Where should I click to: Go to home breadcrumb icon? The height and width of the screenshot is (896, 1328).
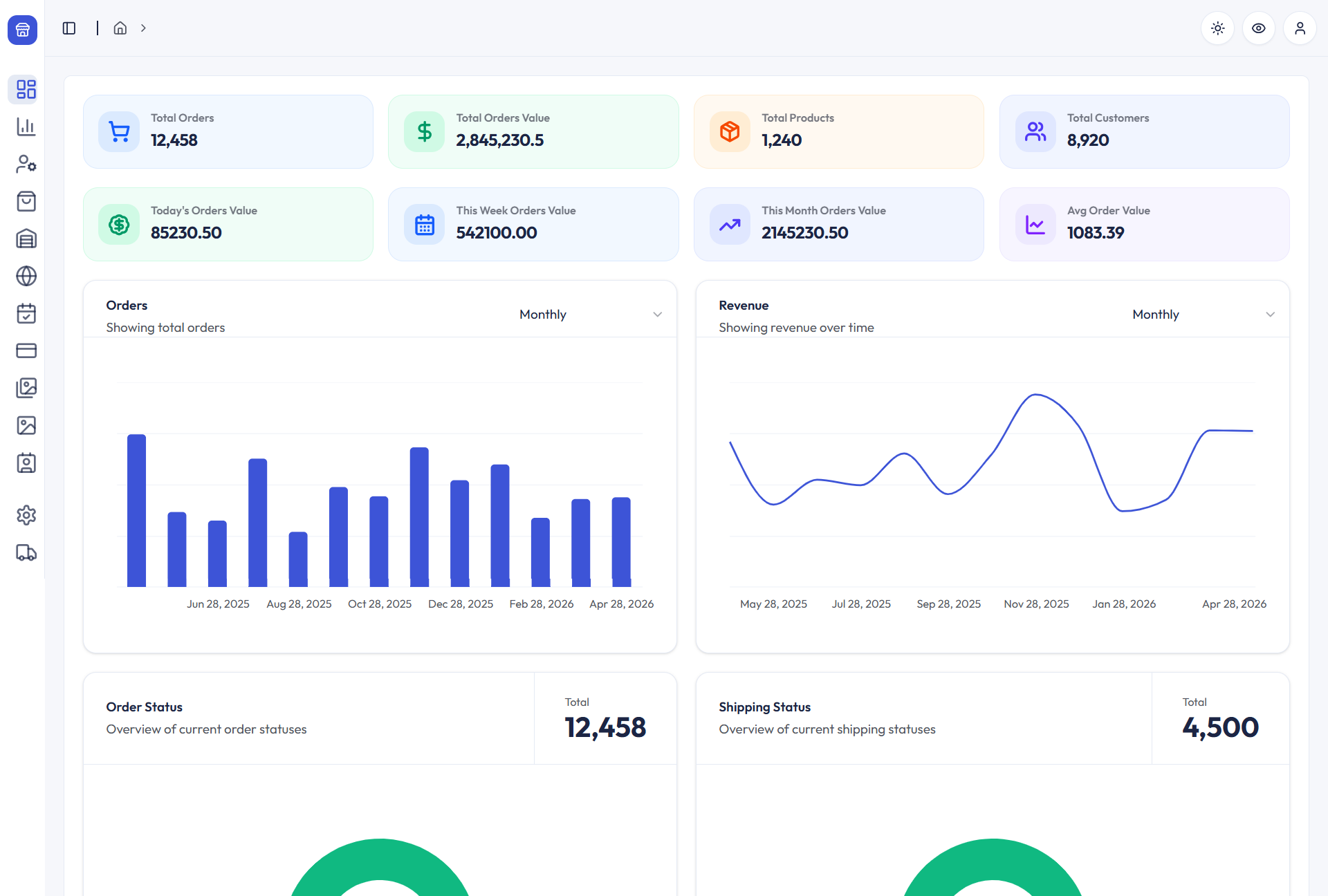coord(120,28)
